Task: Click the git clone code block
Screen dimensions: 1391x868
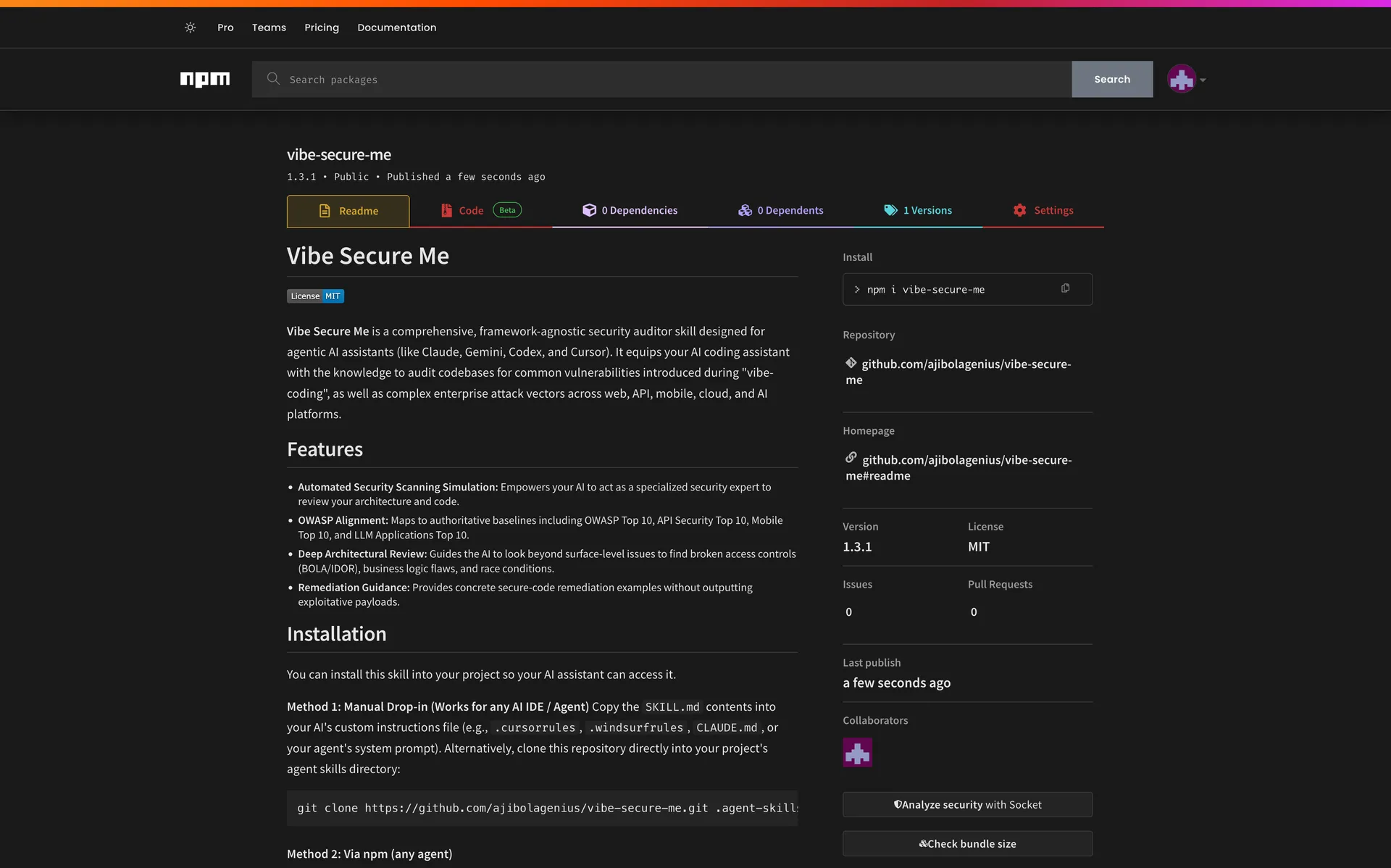Action: 542,808
